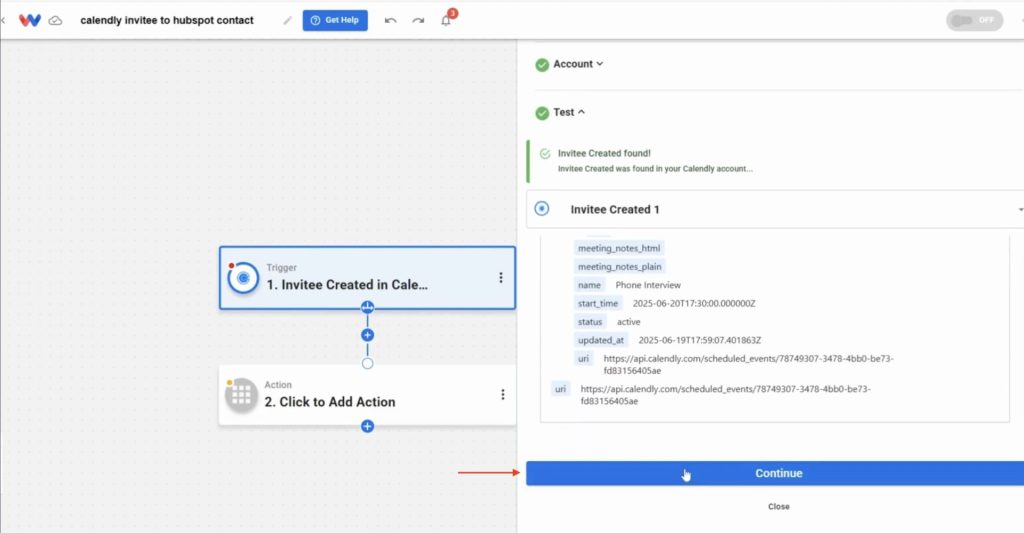The image size is (1024, 533).
Task: Click the status field tag
Action: [x=590, y=321]
